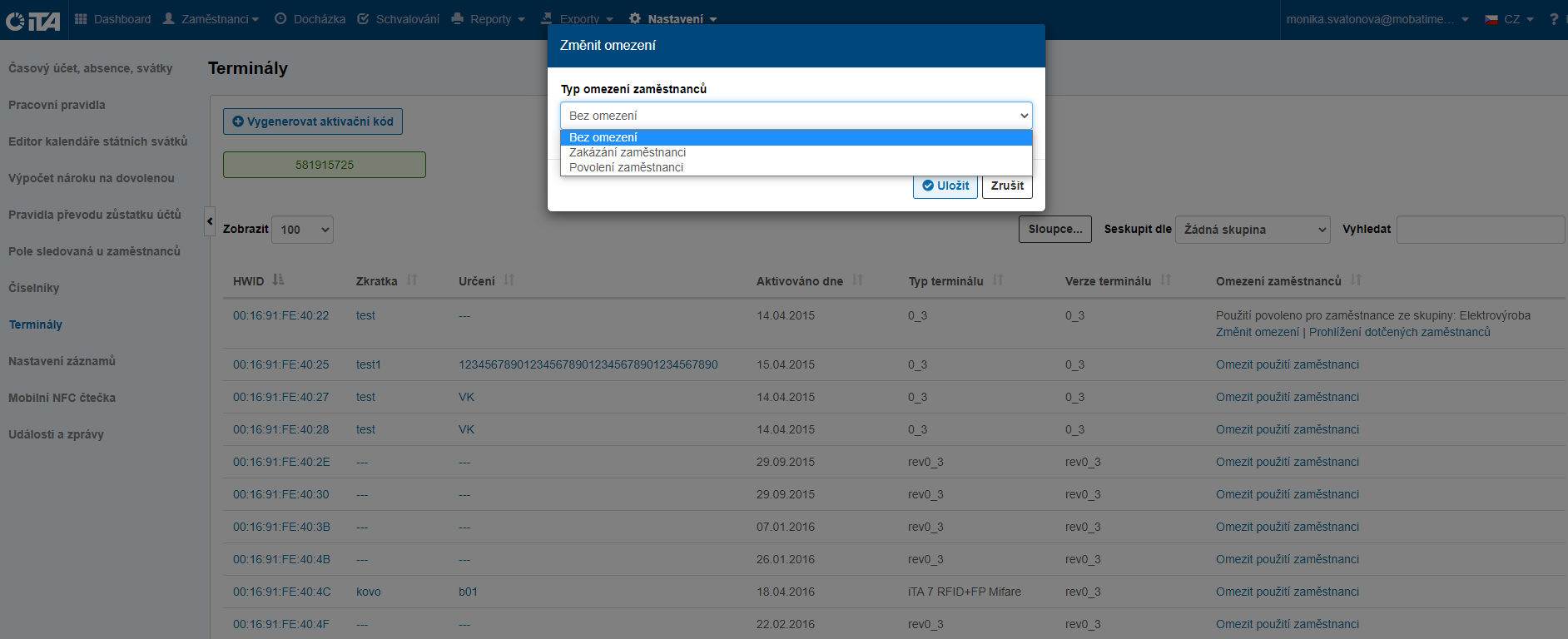Open the Reporty menu
Image resolution: width=1568 pixels, height=639 pixels.
tap(489, 19)
